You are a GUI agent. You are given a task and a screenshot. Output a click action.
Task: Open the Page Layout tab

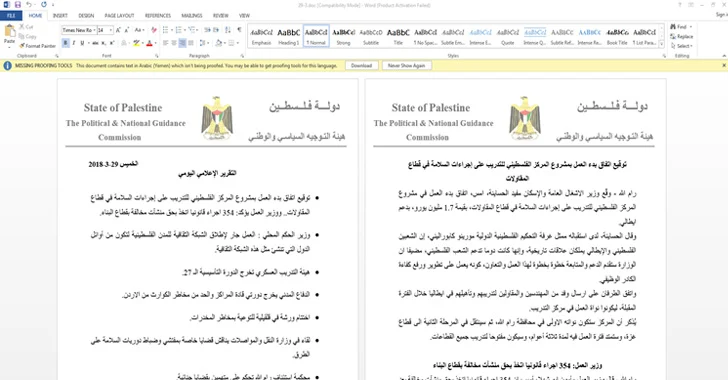tap(119, 15)
